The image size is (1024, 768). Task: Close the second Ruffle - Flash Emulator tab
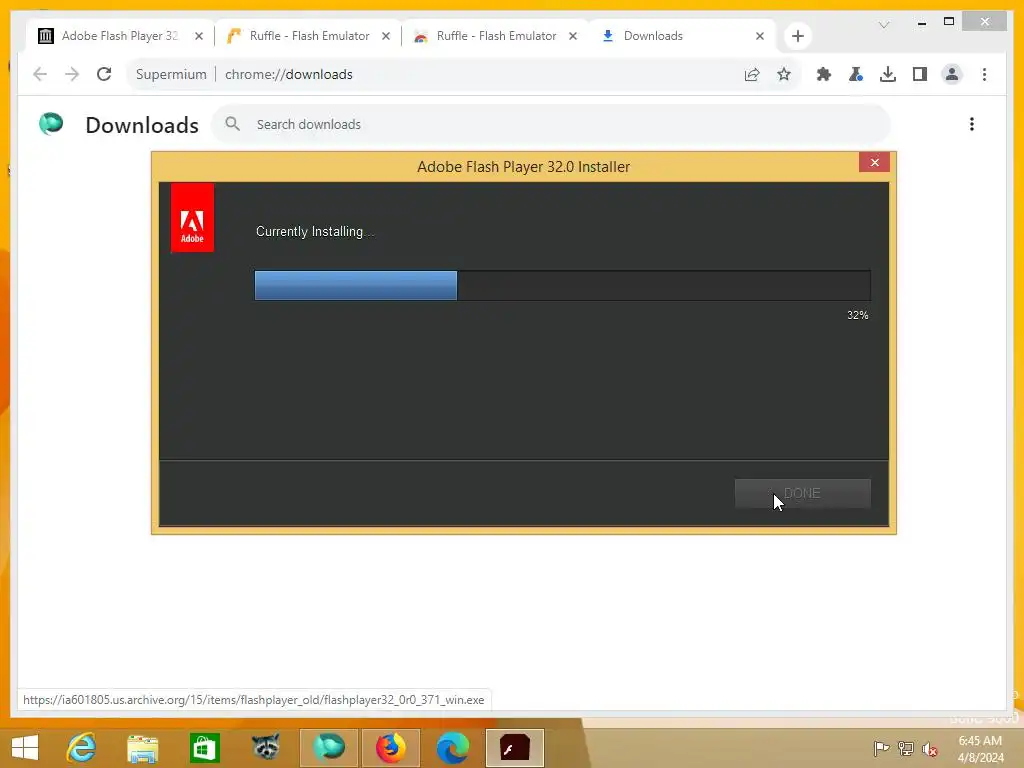pos(573,36)
